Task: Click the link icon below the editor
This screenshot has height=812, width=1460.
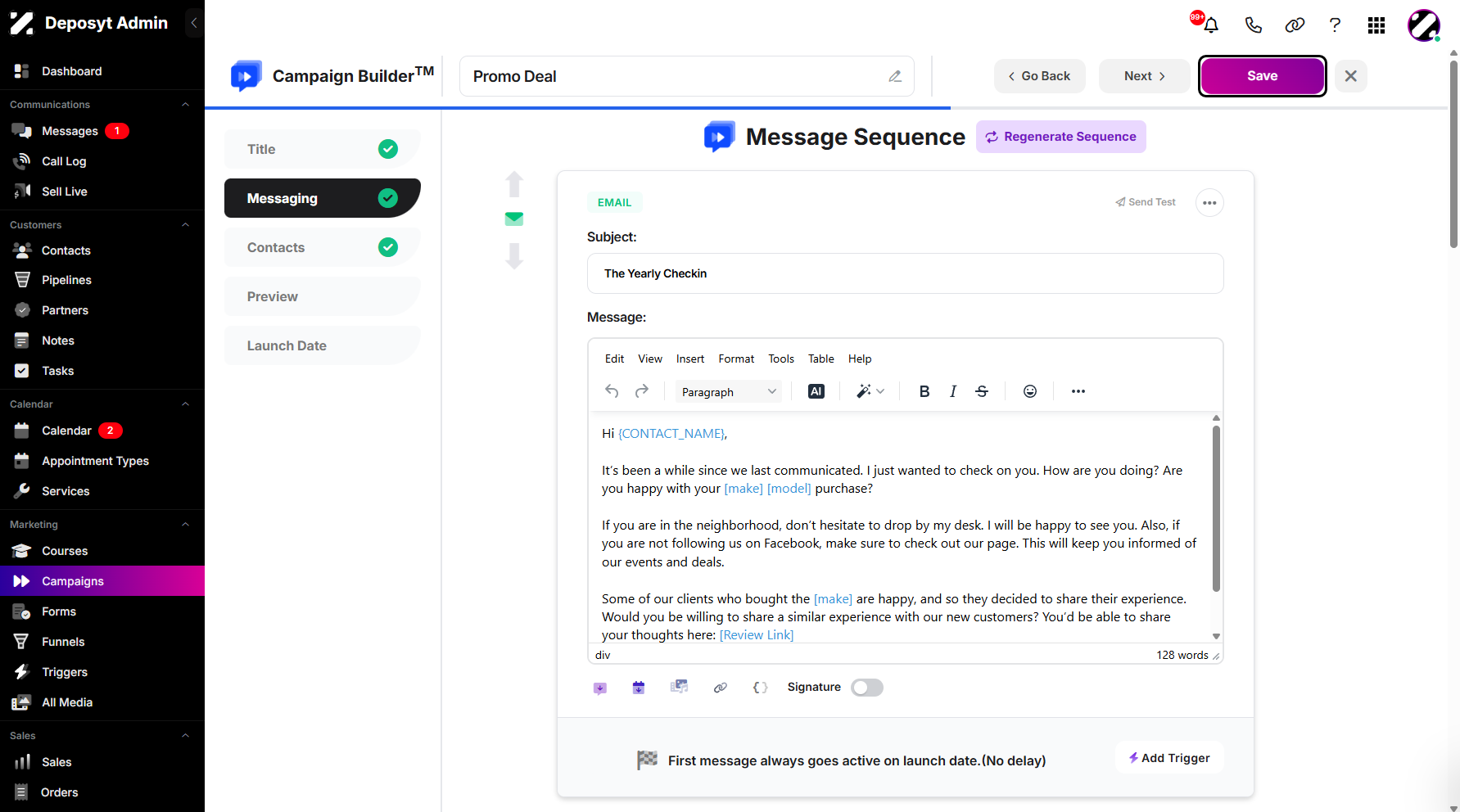Action: tap(721, 688)
